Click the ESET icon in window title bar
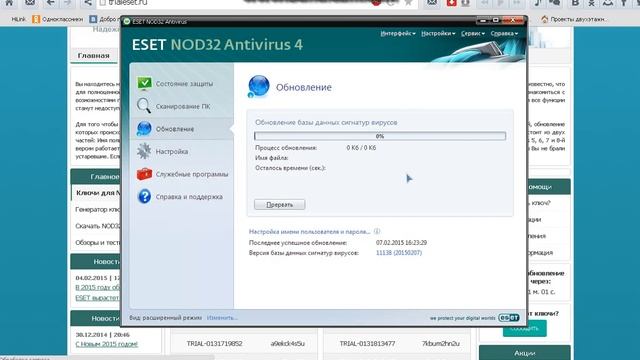Viewport: 640px width, 360px height. click(127, 21)
